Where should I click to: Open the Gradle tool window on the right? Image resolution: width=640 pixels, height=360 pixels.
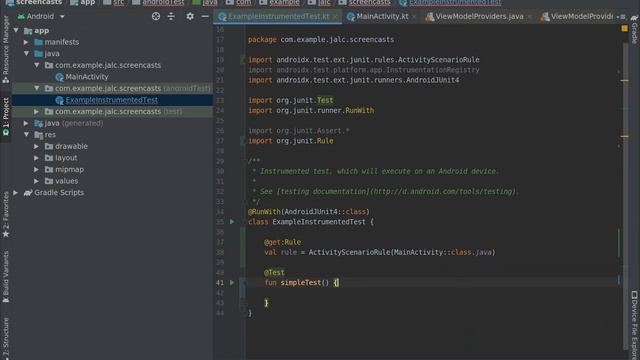(634, 29)
